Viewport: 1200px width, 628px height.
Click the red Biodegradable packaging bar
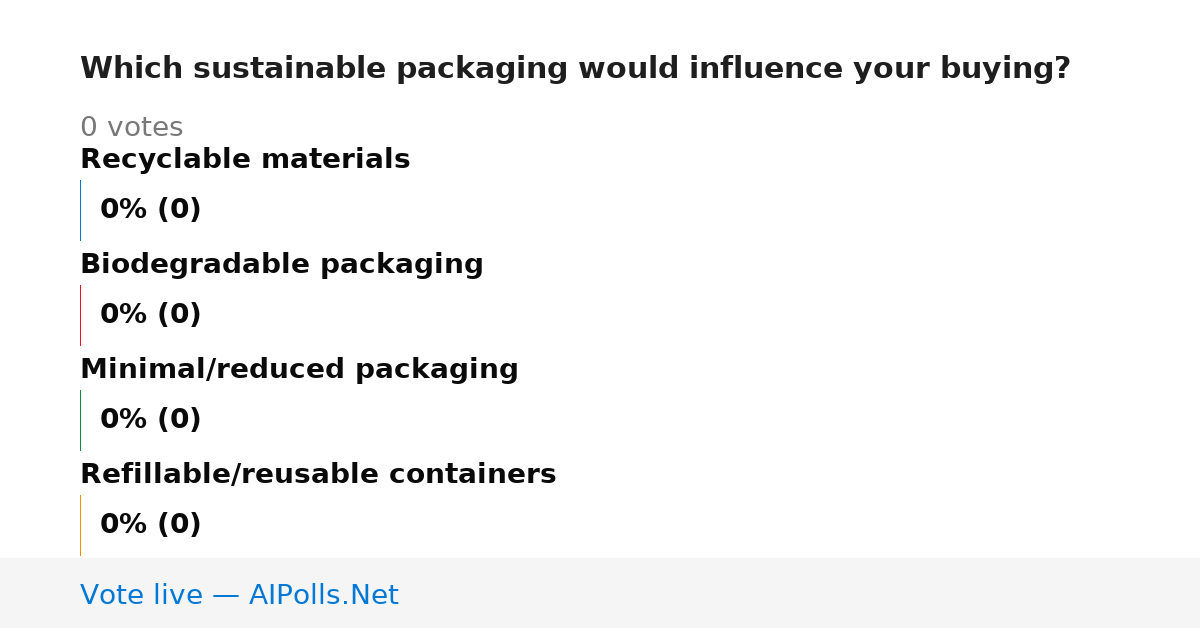coord(80,315)
